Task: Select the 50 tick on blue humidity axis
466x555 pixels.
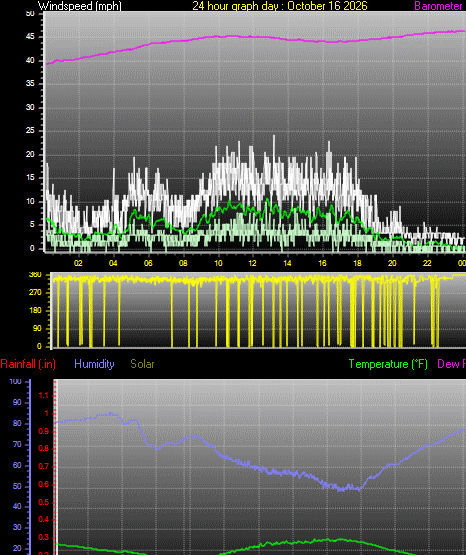Action: pos(17,486)
